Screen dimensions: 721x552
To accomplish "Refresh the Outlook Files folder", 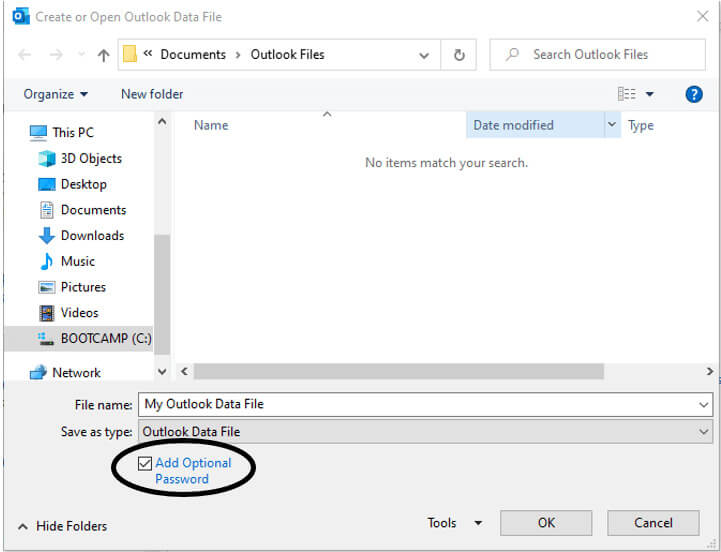I will [x=459, y=55].
